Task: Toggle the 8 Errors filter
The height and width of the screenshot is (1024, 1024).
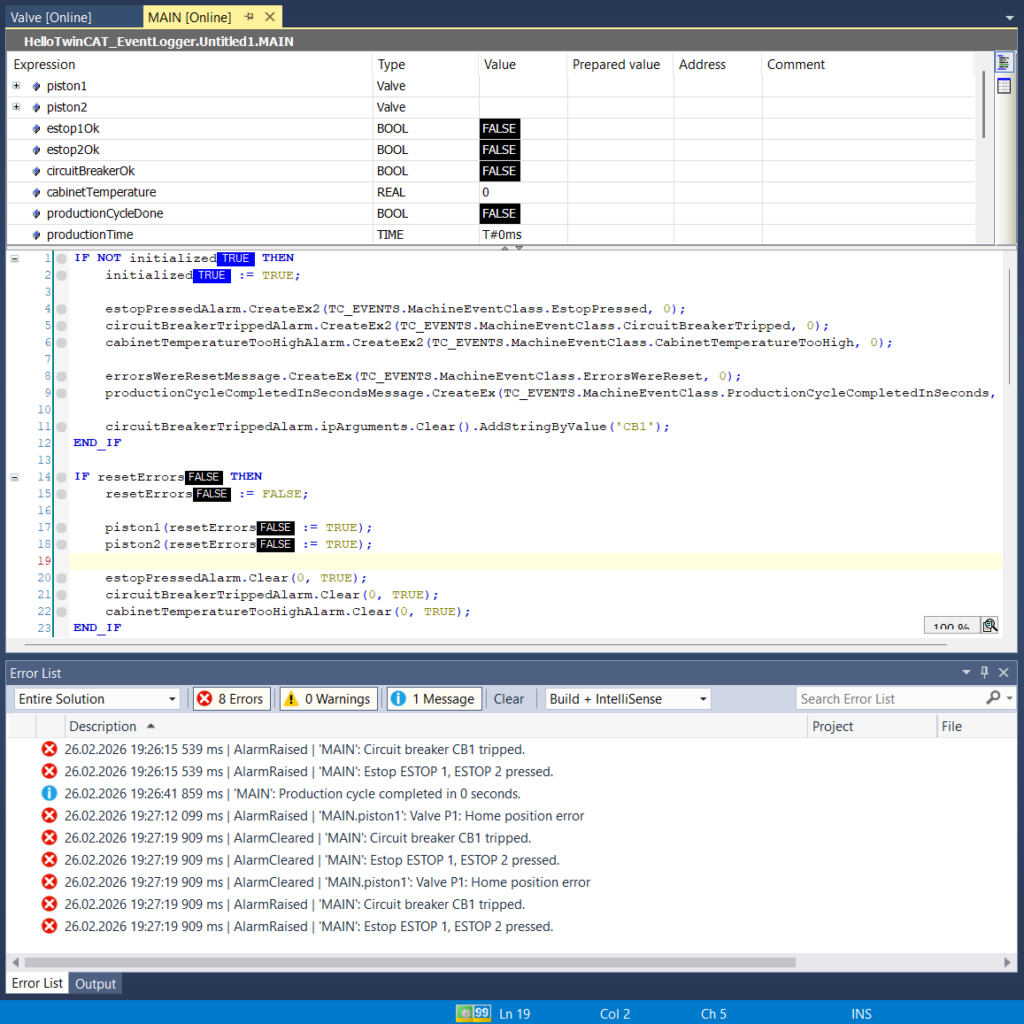Action: click(x=230, y=699)
